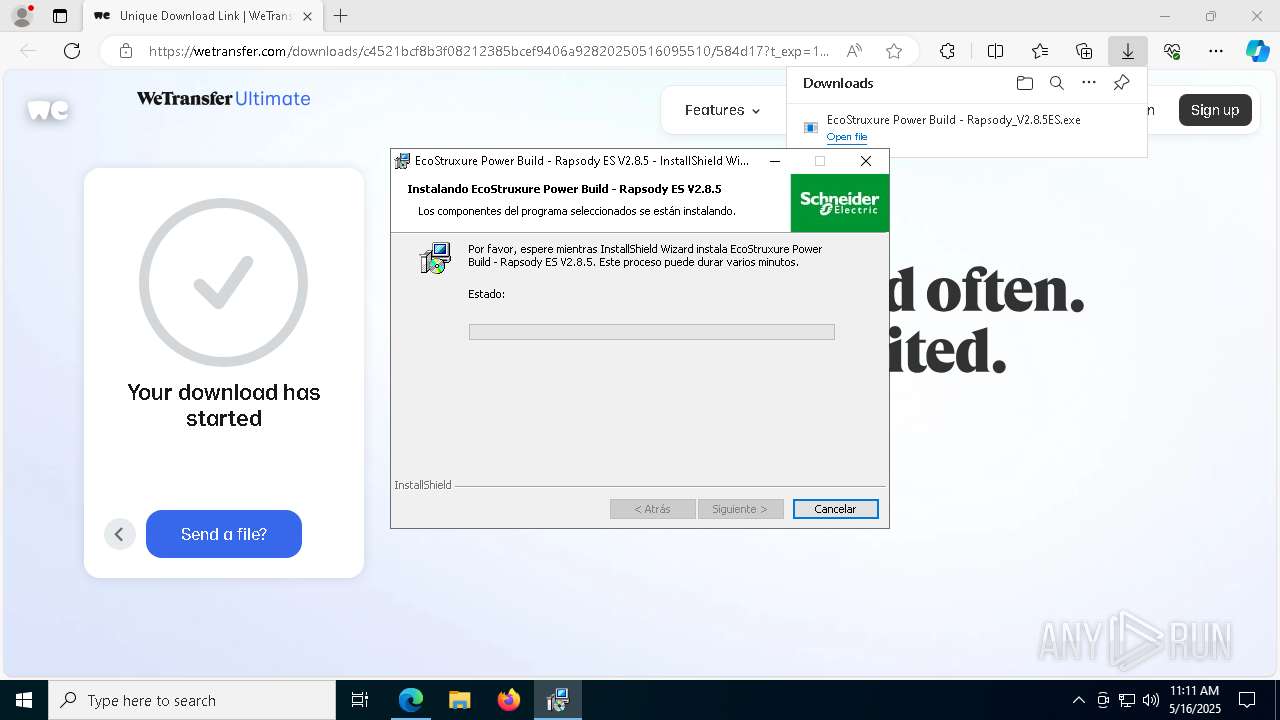The height and width of the screenshot is (720, 1280).
Task: Show hidden system tray icons
Action: (x=1078, y=700)
